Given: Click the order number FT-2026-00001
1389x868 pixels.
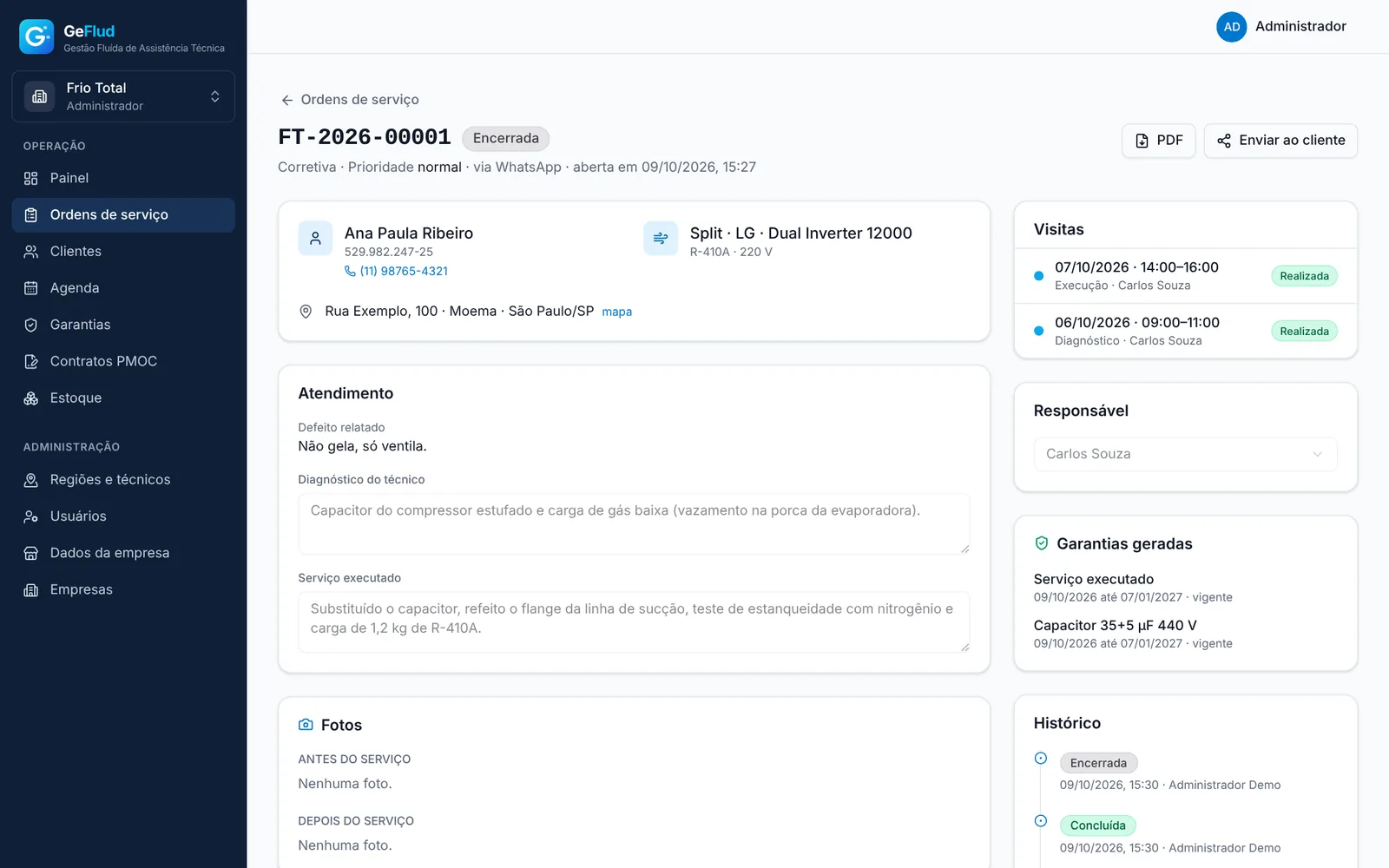Looking at the screenshot, I should (365, 137).
